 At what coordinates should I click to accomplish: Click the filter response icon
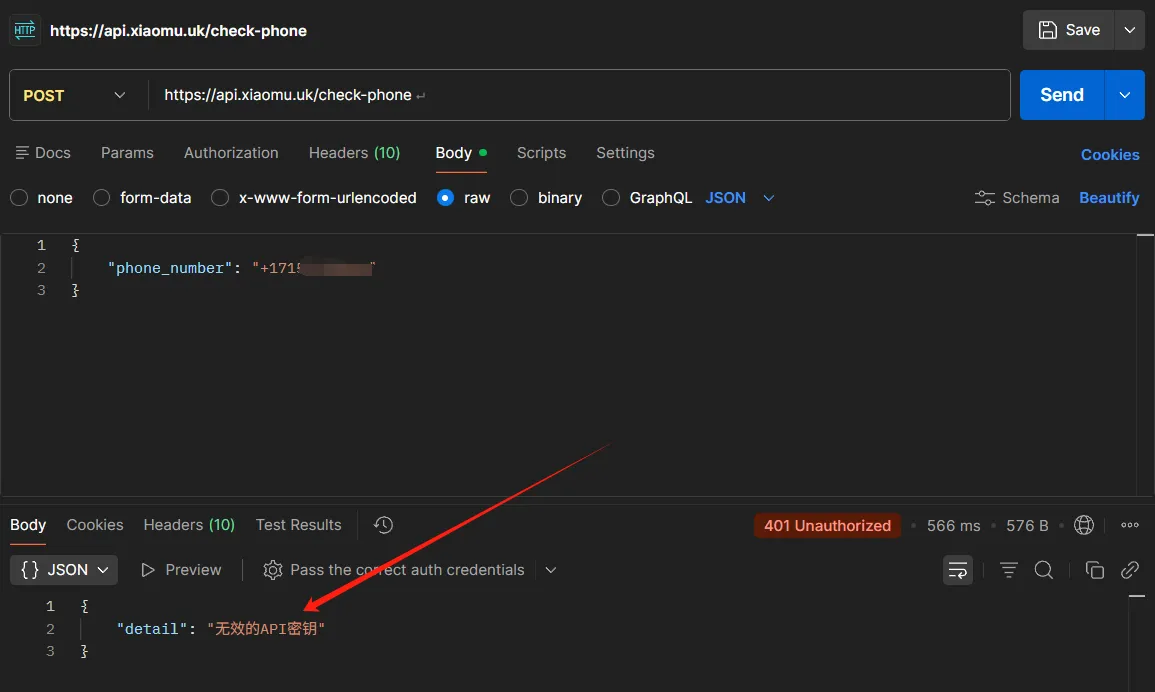coord(1009,570)
